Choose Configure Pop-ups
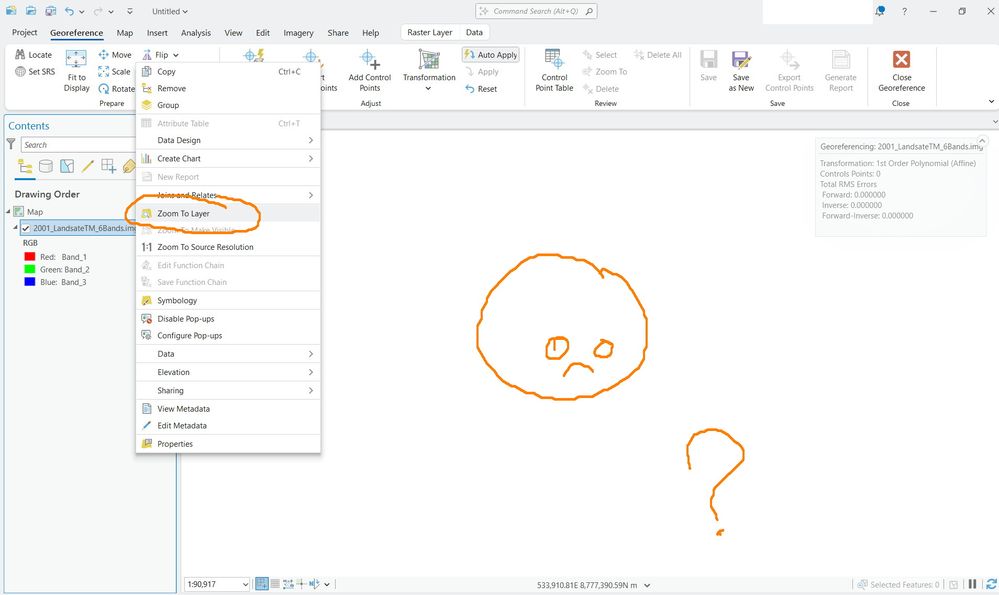Image resolution: width=999 pixels, height=595 pixels. click(x=228, y=335)
